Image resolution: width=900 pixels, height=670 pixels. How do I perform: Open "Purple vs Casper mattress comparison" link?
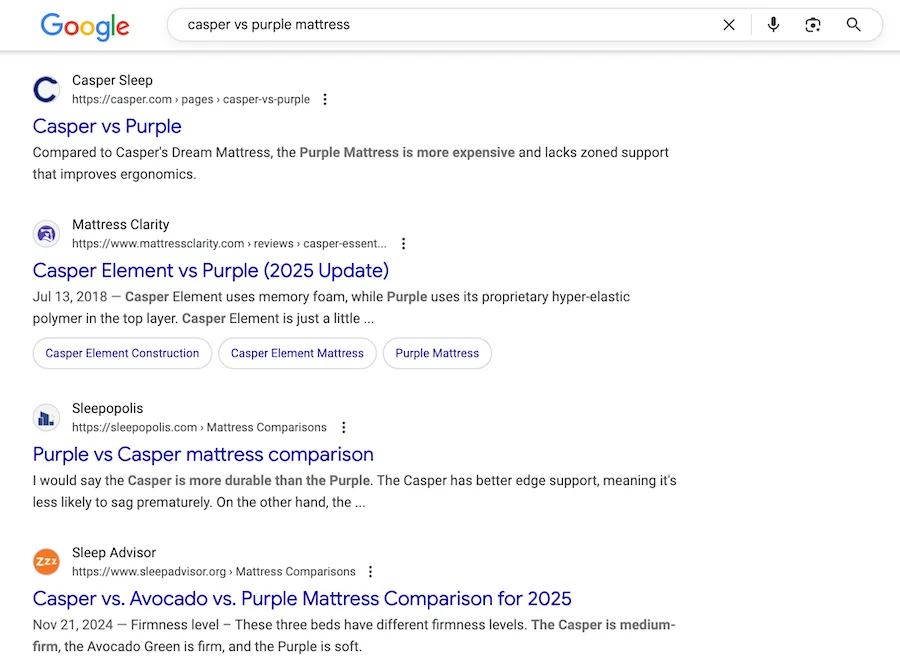click(203, 454)
